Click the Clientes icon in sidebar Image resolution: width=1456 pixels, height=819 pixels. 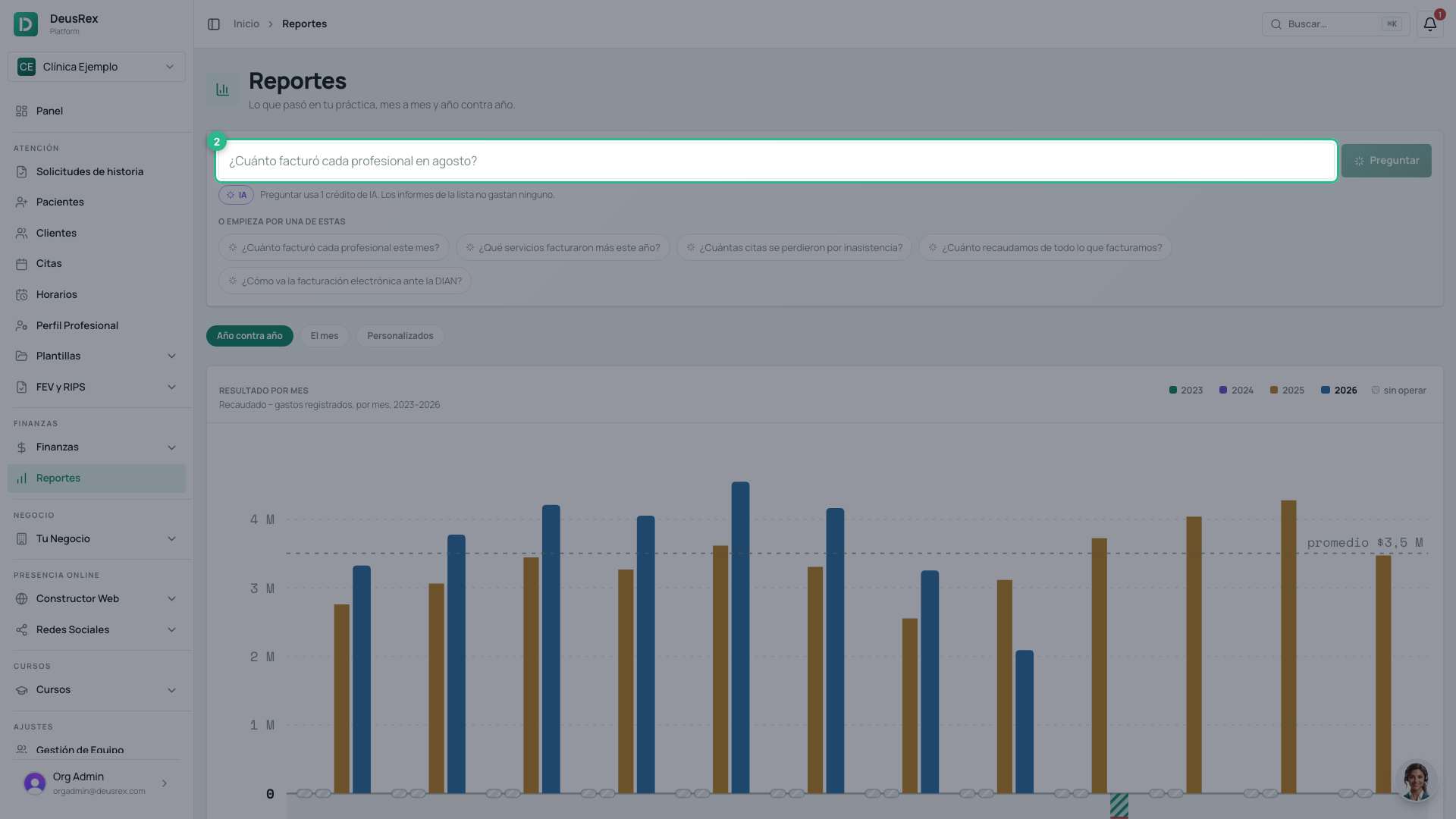pos(21,234)
